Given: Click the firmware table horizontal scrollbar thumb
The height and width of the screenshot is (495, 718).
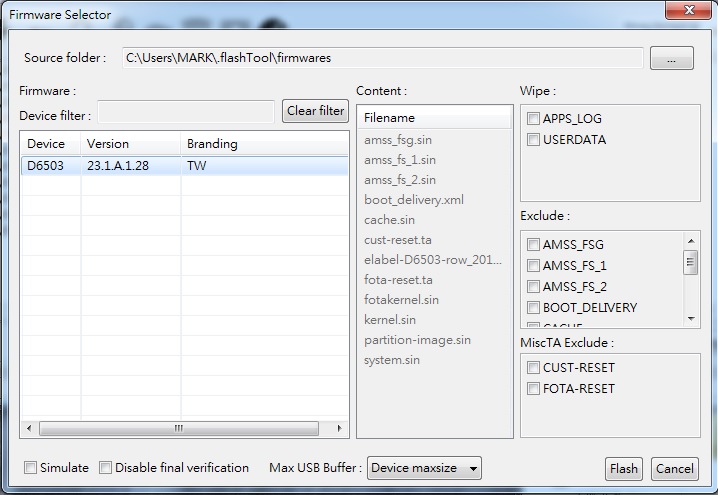Looking at the screenshot, I should (x=179, y=429).
